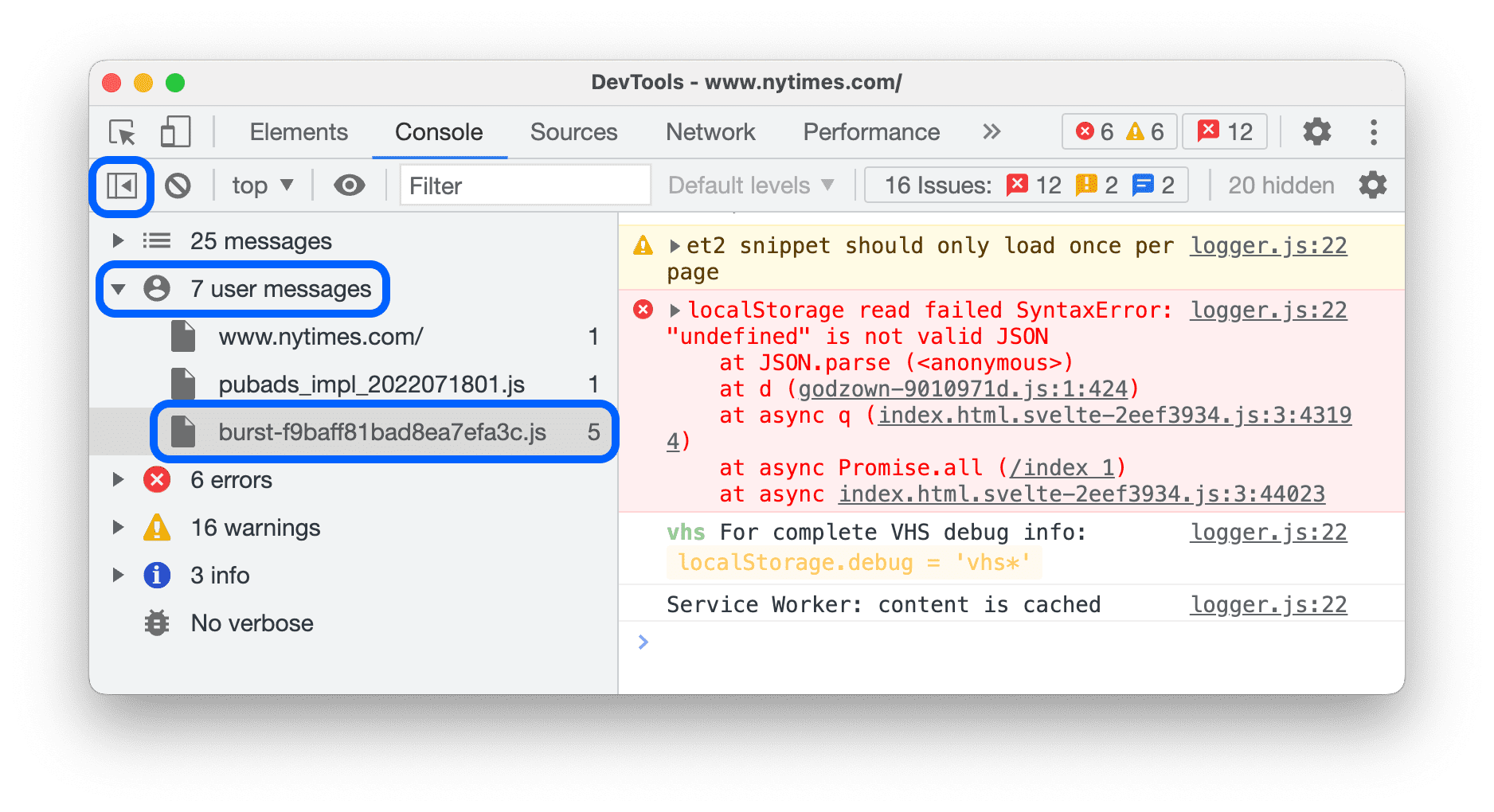Clear the console using the clear icon
1494x812 pixels.
click(x=179, y=185)
